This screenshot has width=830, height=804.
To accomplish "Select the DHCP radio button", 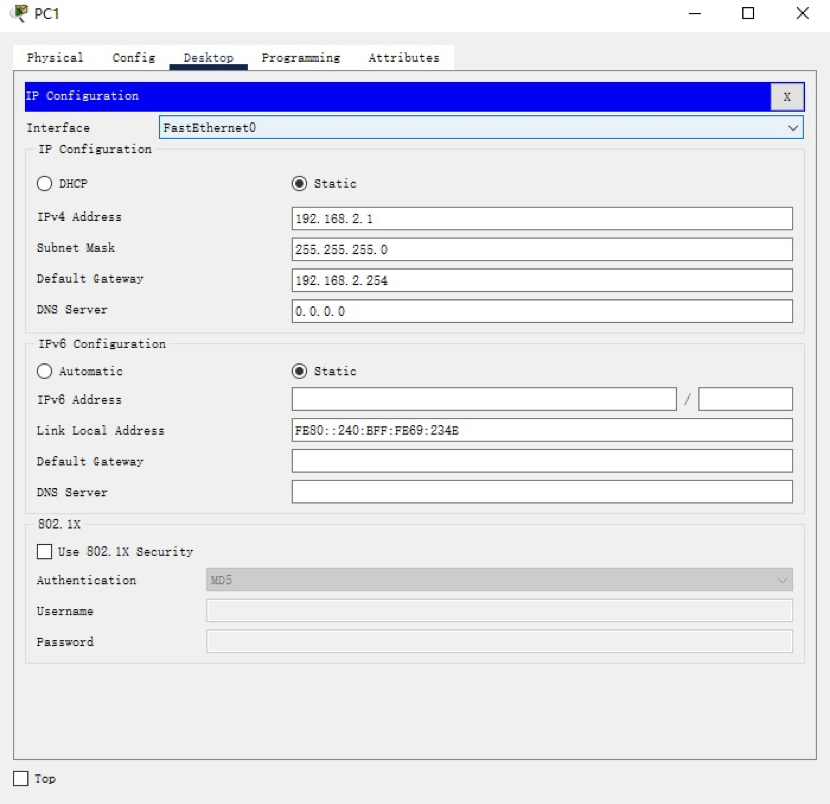I will (44, 184).
